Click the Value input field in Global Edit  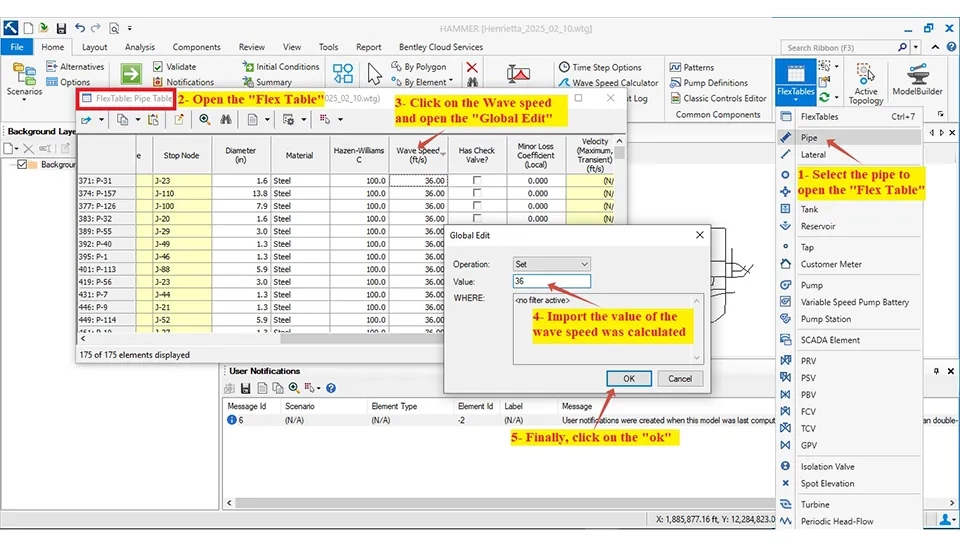[551, 282]
